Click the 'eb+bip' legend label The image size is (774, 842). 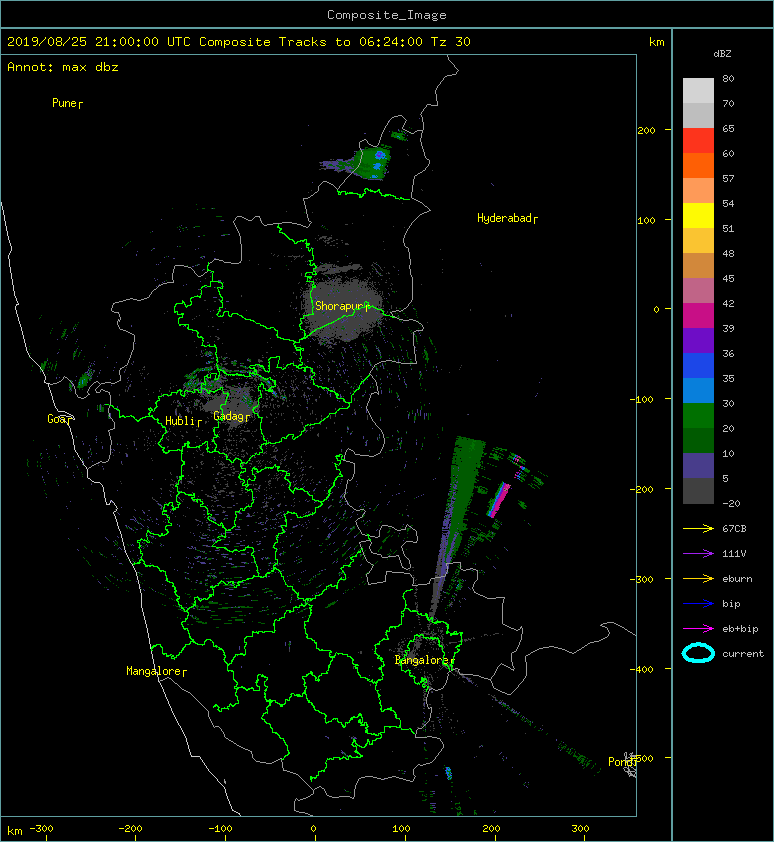(740, 628)
